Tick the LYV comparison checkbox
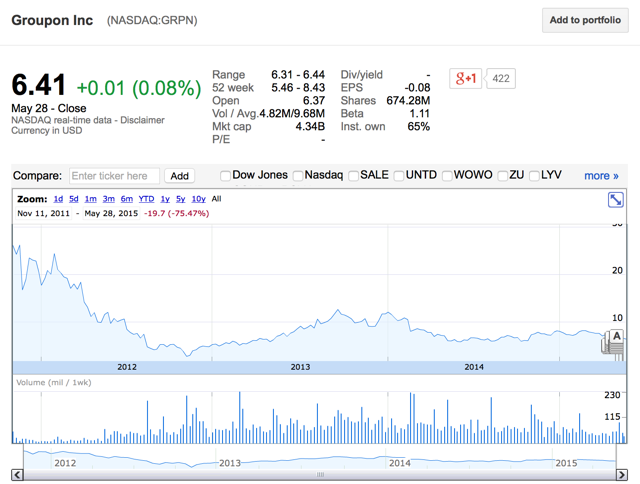Viewport: 640px width, 484px height. 534,176
